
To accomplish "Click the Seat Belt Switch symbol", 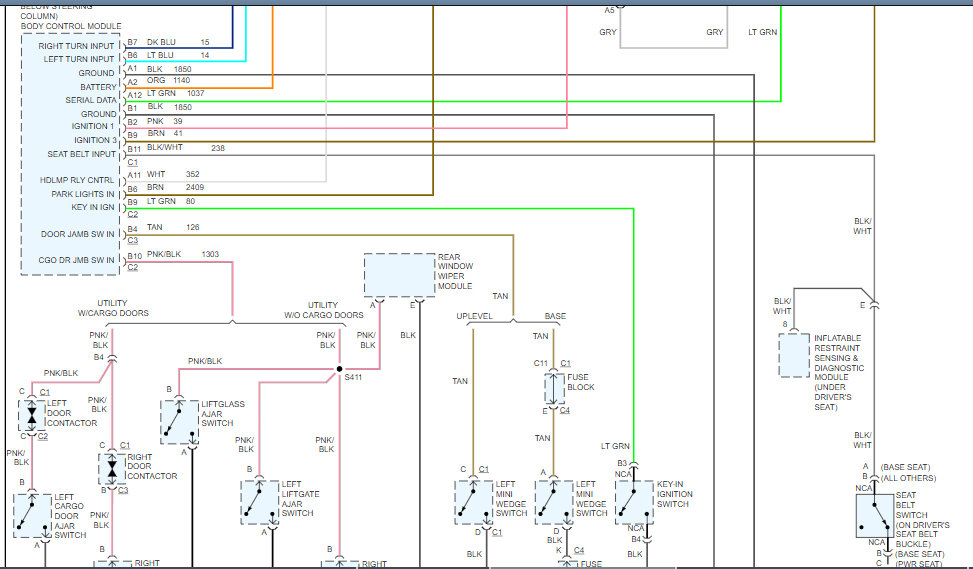I will [x=875, y=515].
